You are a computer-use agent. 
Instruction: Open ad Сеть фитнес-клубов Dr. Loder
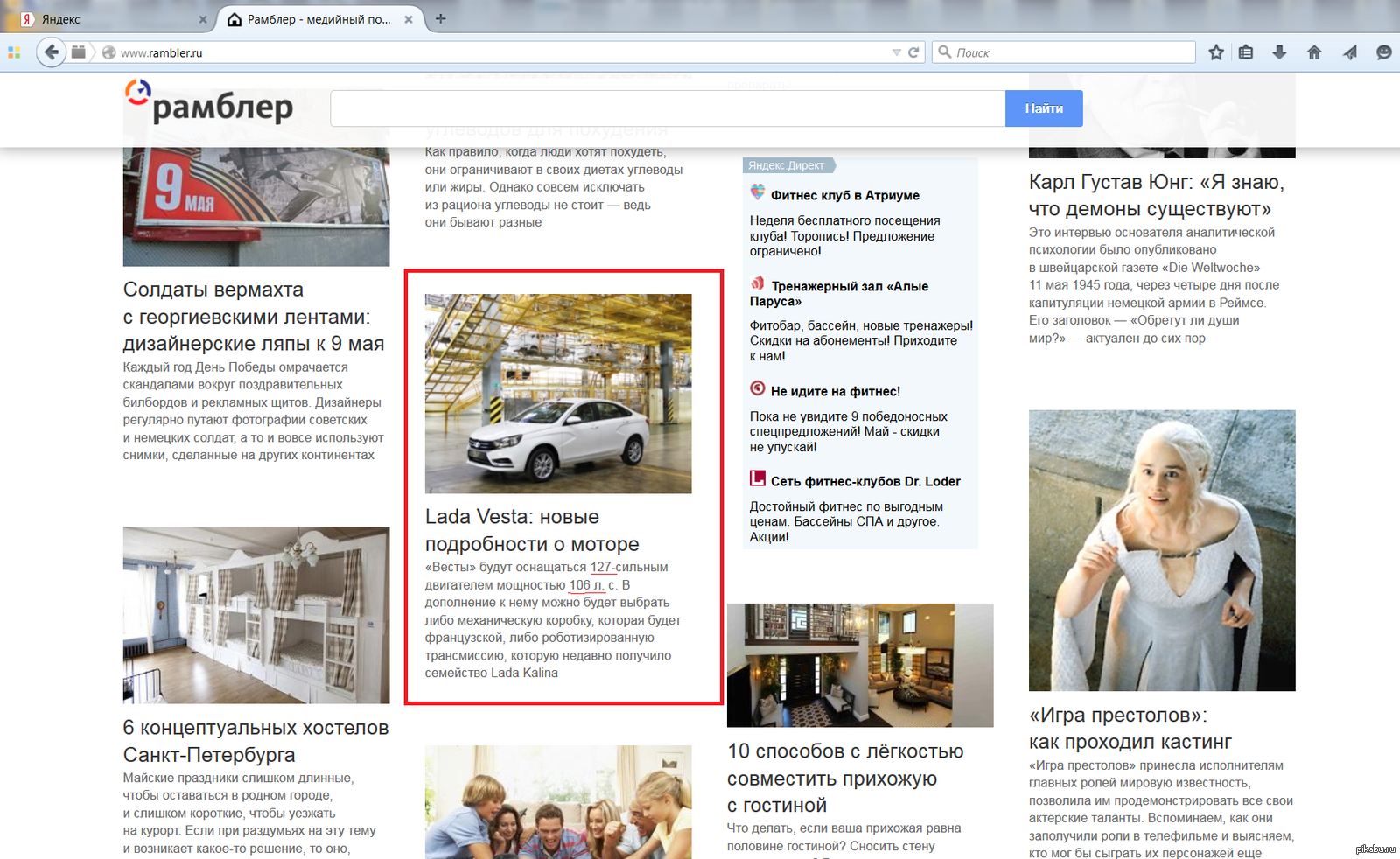(x=865, y=481)
